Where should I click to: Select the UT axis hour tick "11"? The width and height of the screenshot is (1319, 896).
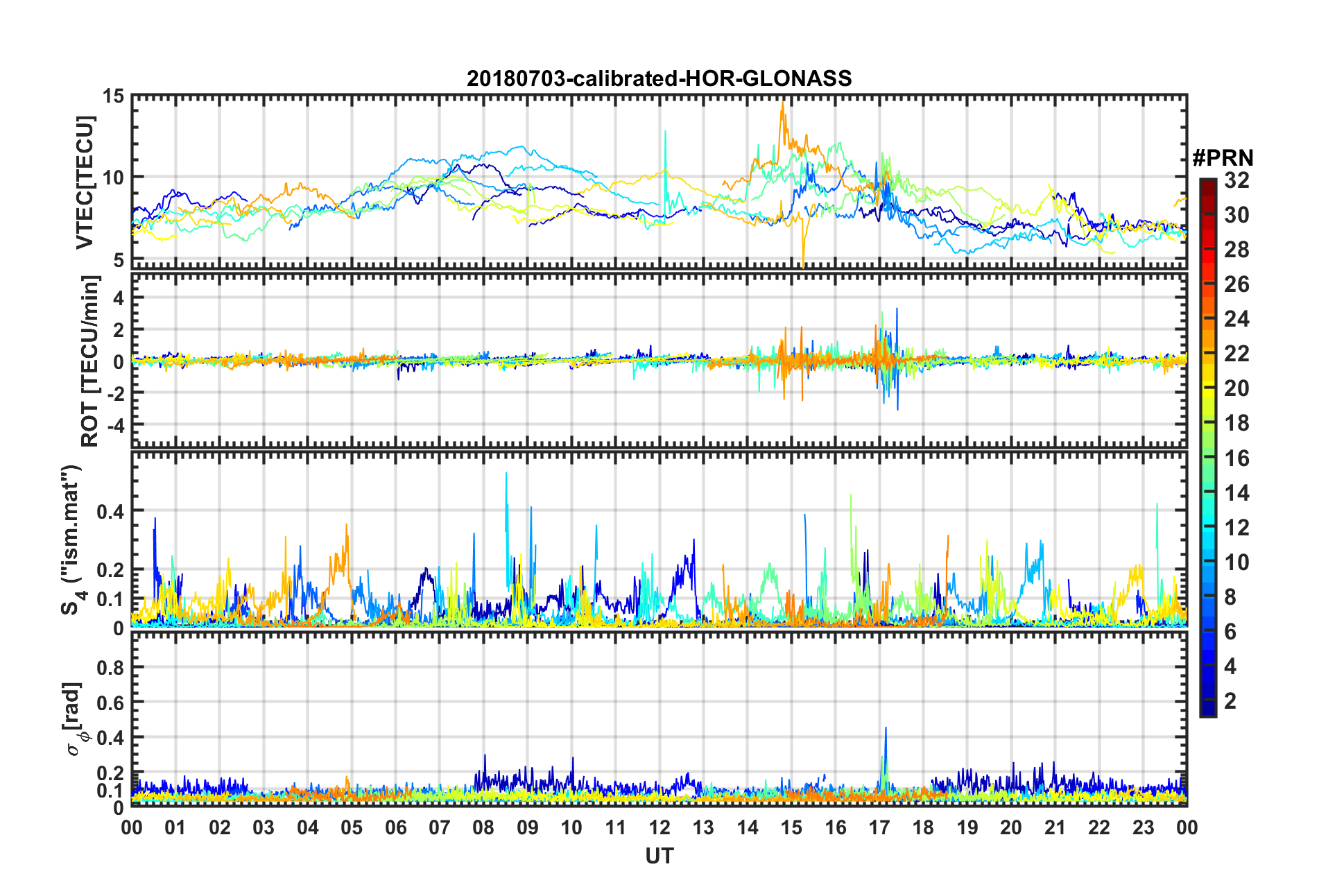click(615, 827)
